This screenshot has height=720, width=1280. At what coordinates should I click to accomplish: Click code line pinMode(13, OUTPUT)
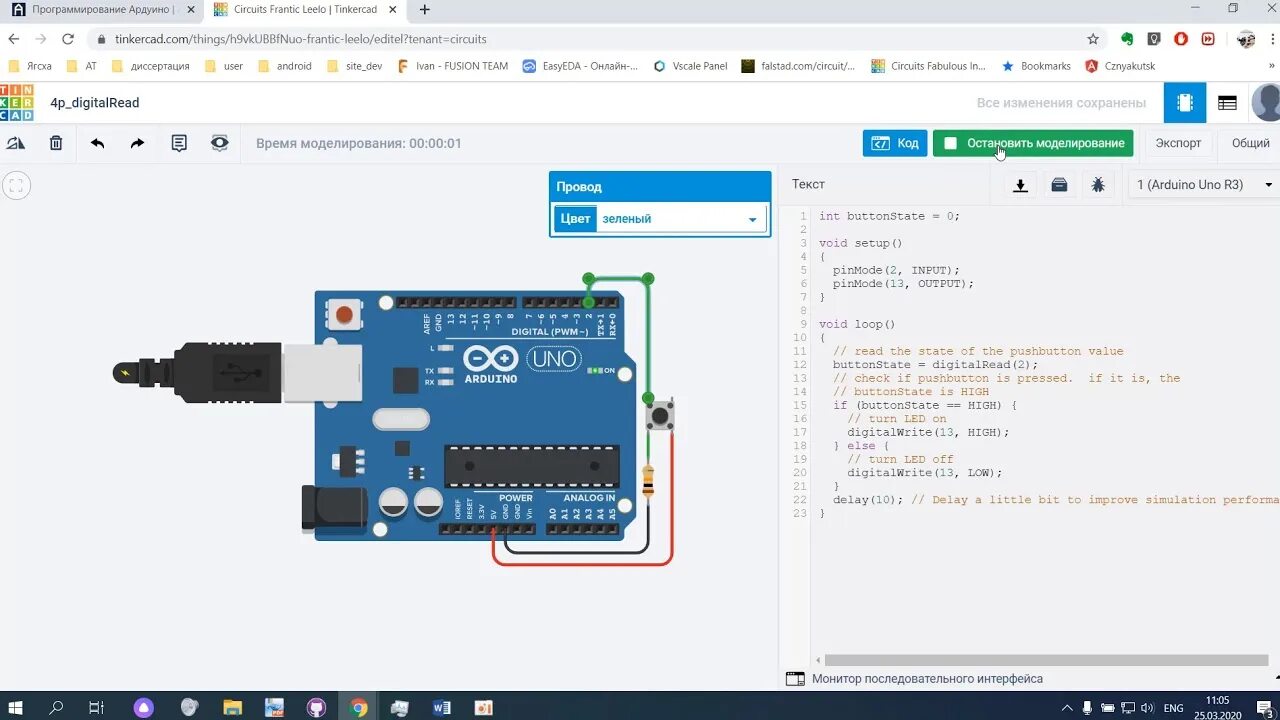[x=903, y=284]
